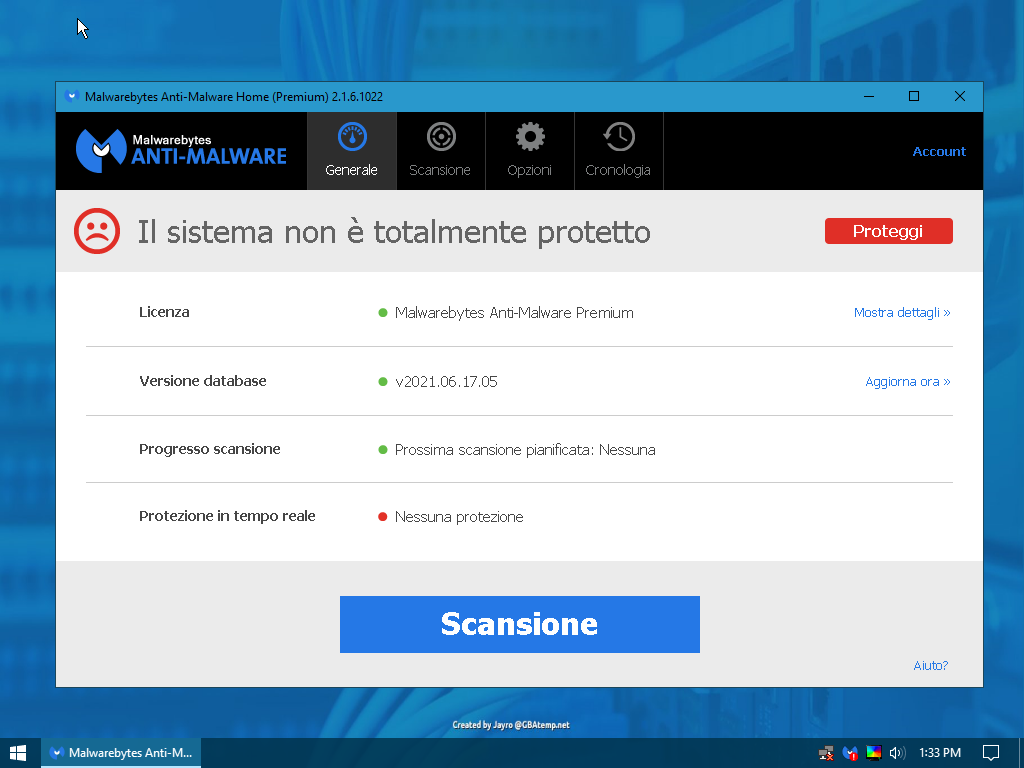Open the Opzioni settings tab
The image size is (1024, 768).
pos(530,151)
